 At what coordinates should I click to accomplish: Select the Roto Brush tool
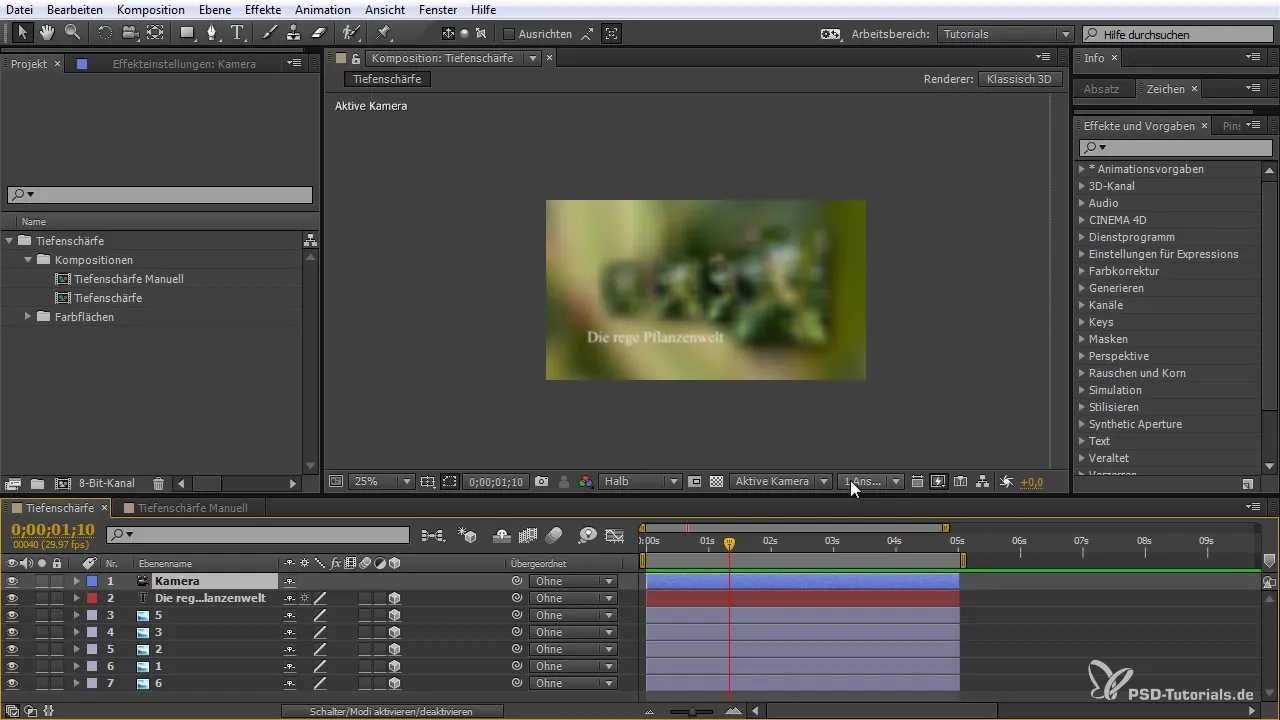(x=351, y=33)
